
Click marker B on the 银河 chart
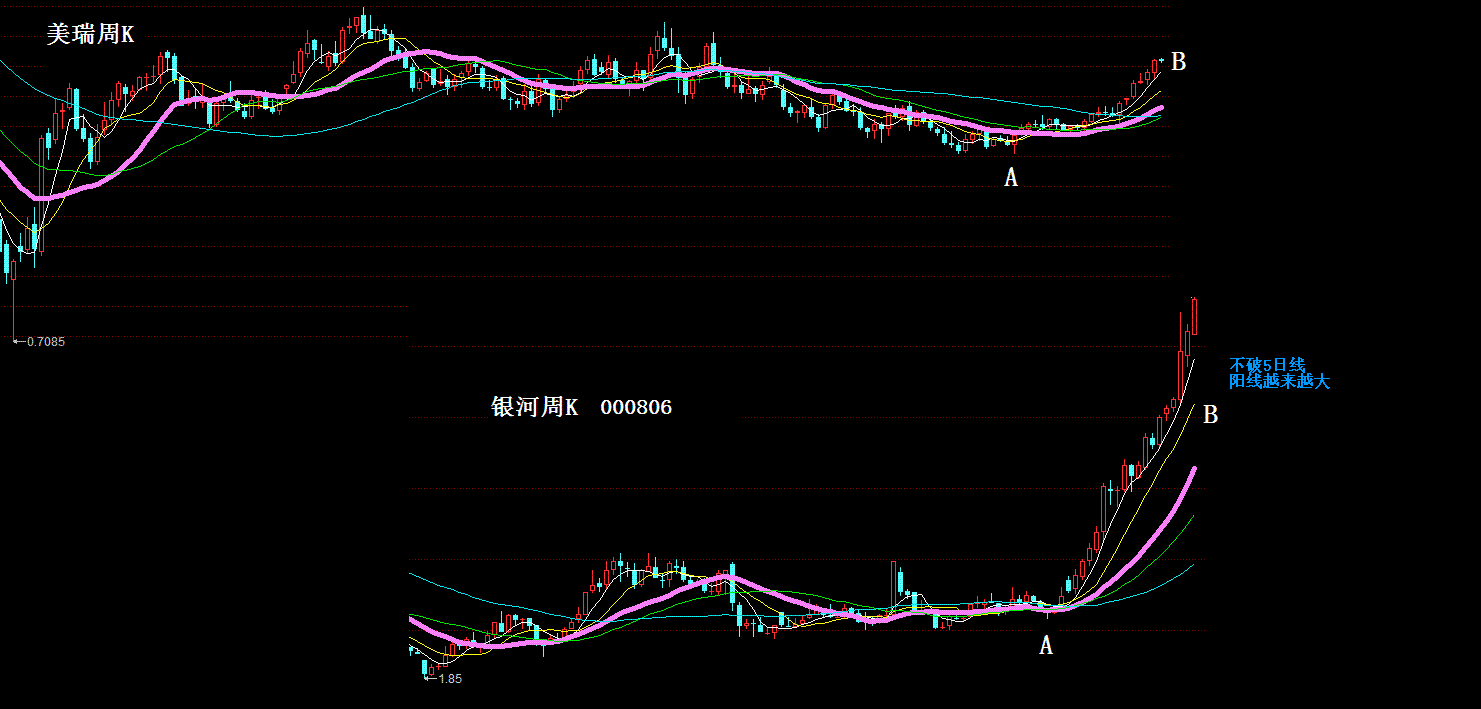click(x=1210, y=415)
